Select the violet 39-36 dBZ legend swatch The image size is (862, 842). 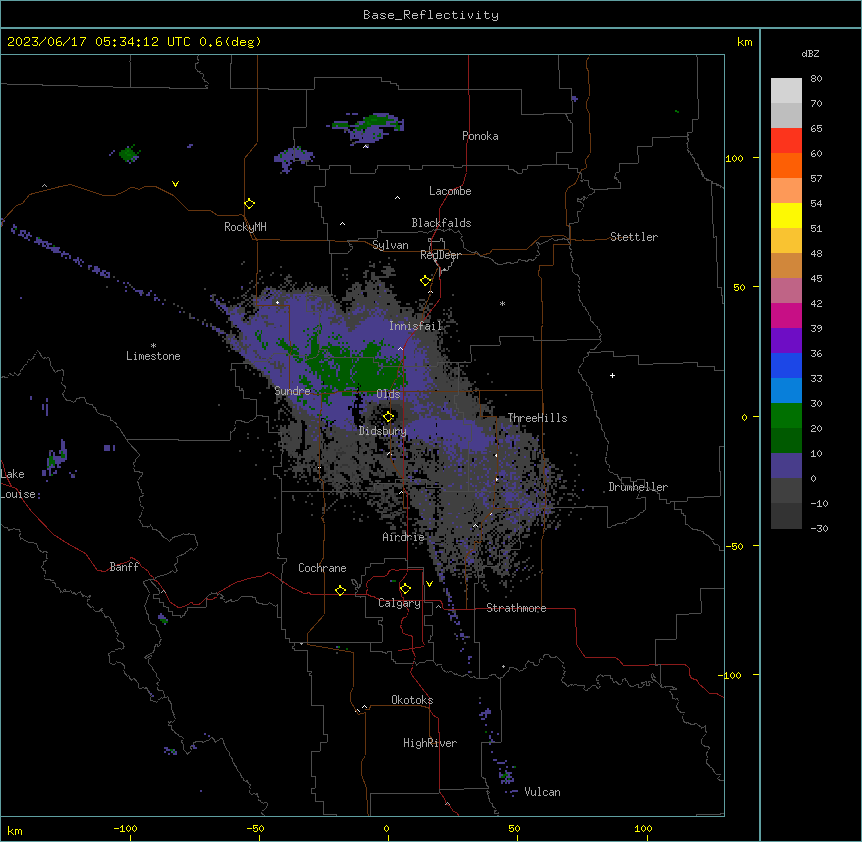tap(786, 341)
